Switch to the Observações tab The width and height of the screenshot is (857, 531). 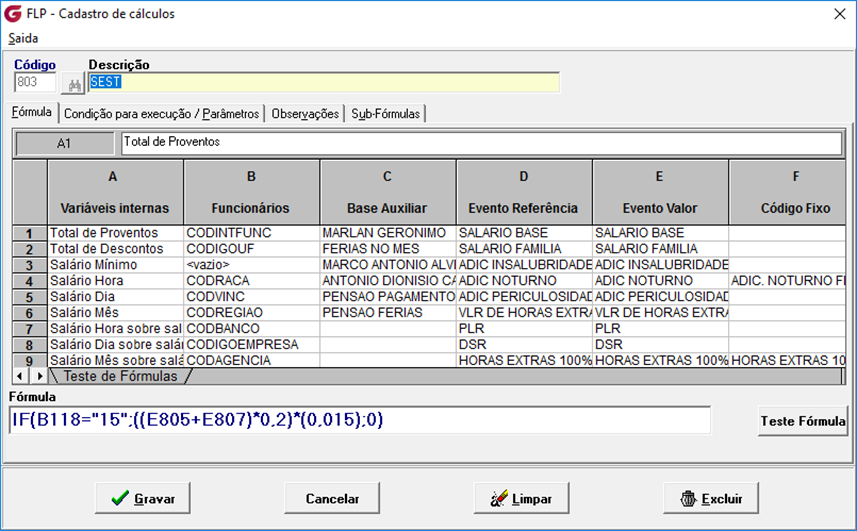pyautogui.click(x=305, y=114)
